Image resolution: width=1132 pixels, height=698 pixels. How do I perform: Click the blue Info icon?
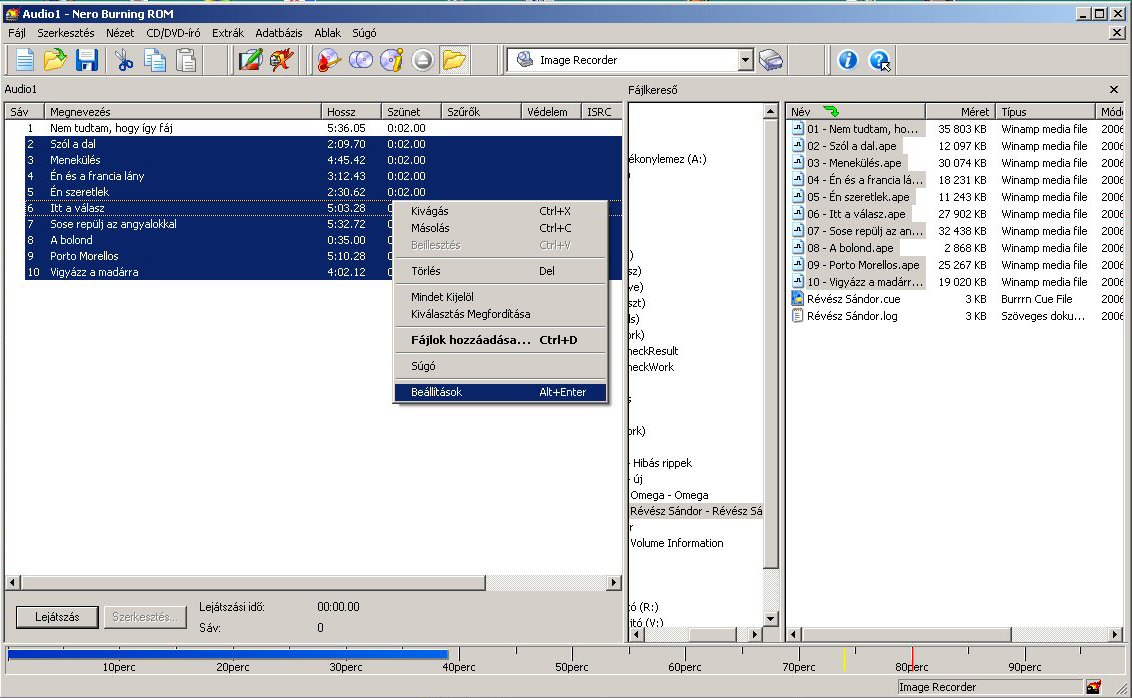click(x=847, y=60)
